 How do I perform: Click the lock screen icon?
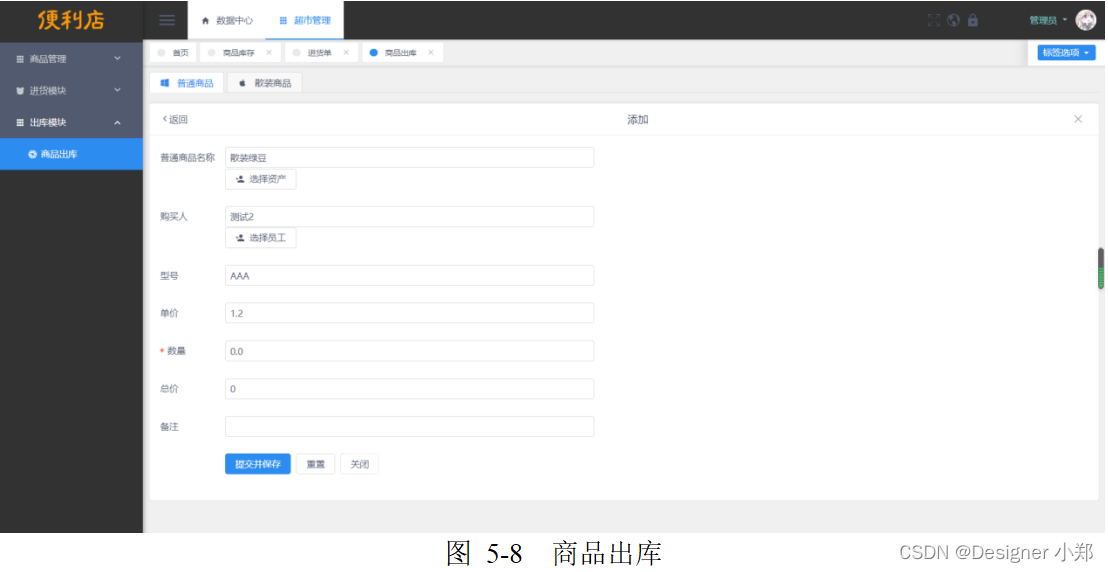point(973,21)
